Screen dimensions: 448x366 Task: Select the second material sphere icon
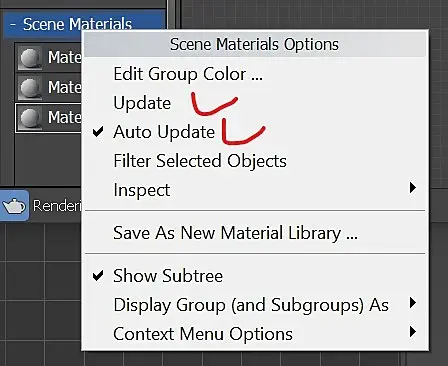tap(30, 88)
